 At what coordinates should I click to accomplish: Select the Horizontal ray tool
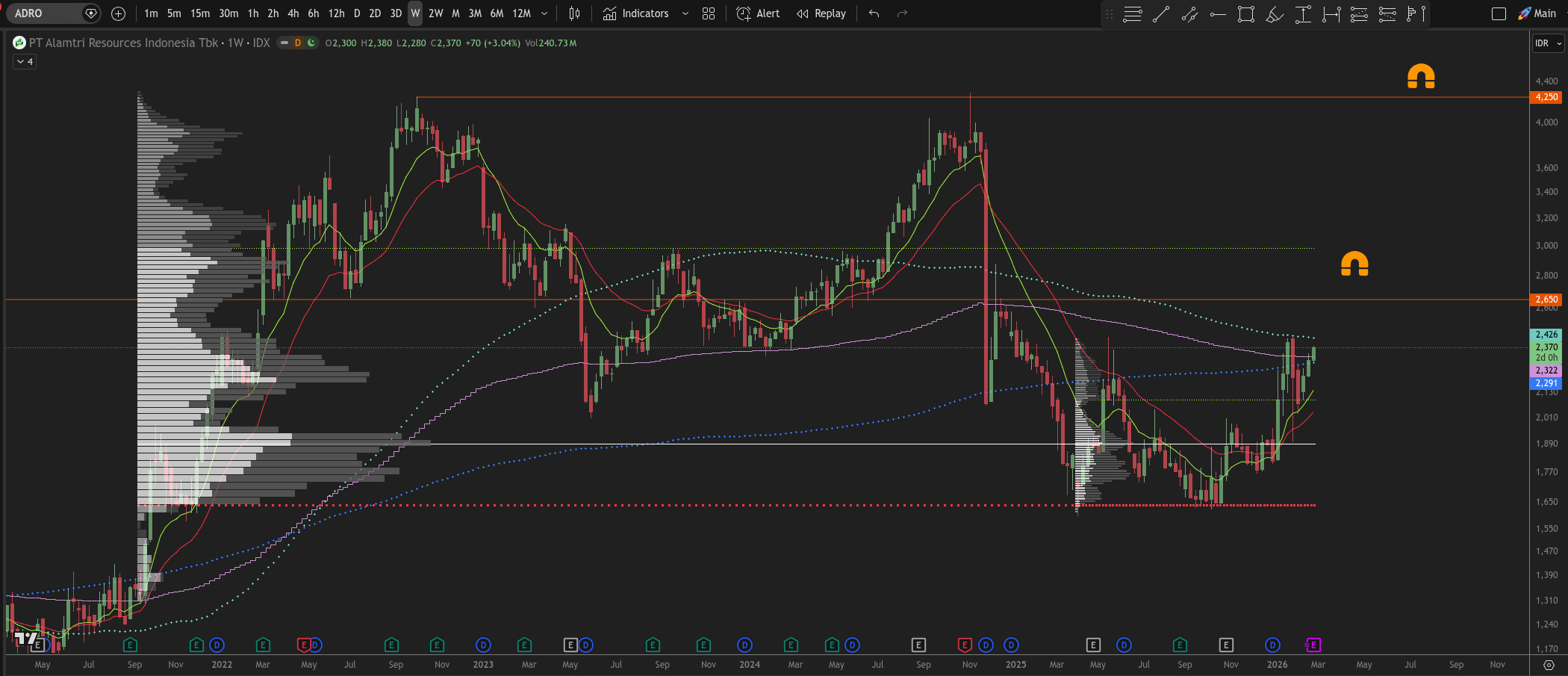pyautogui.click(x=1218, y=14)
